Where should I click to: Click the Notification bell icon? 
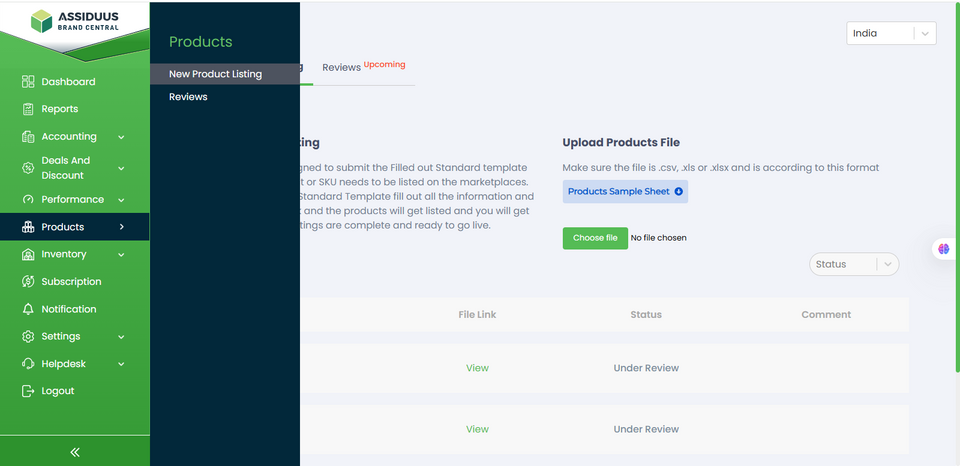click(28, 309)
